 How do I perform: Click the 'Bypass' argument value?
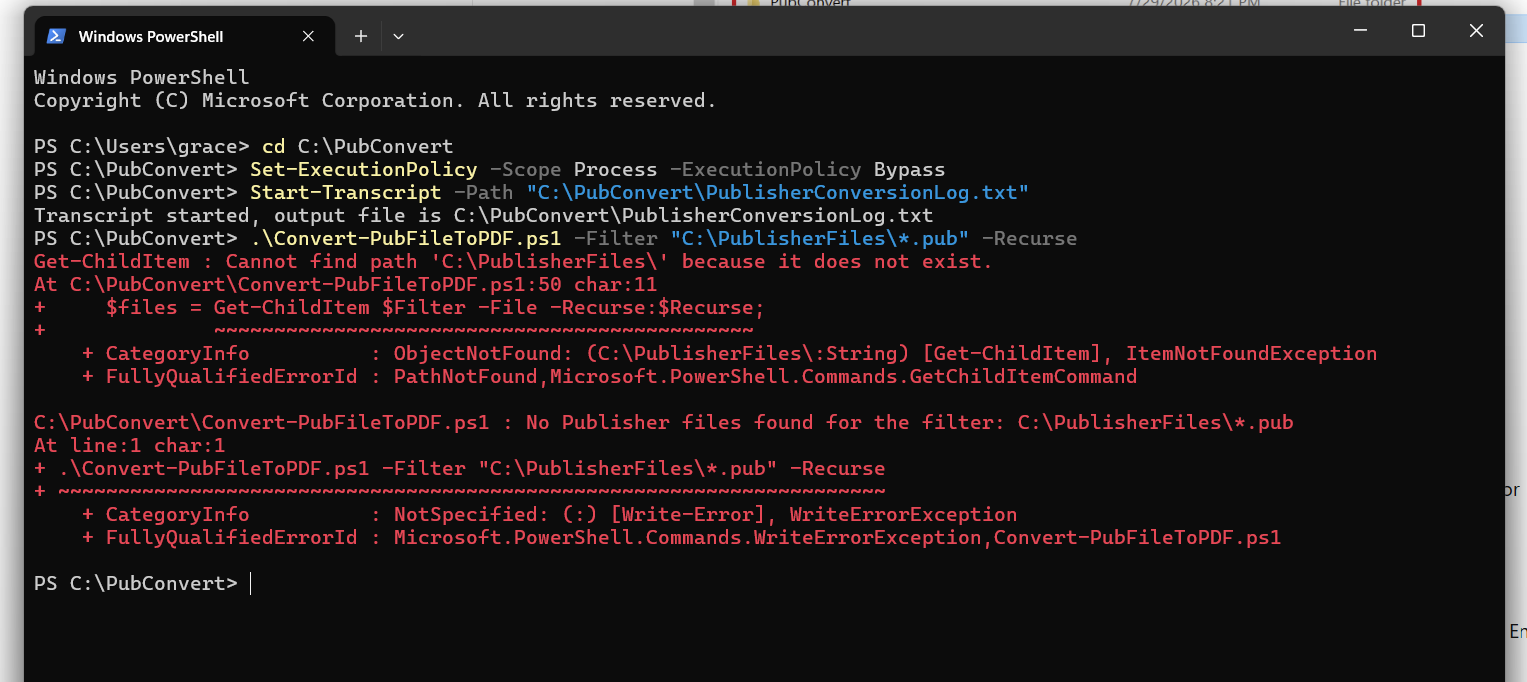pyautogui.click(x=909, y=169)
